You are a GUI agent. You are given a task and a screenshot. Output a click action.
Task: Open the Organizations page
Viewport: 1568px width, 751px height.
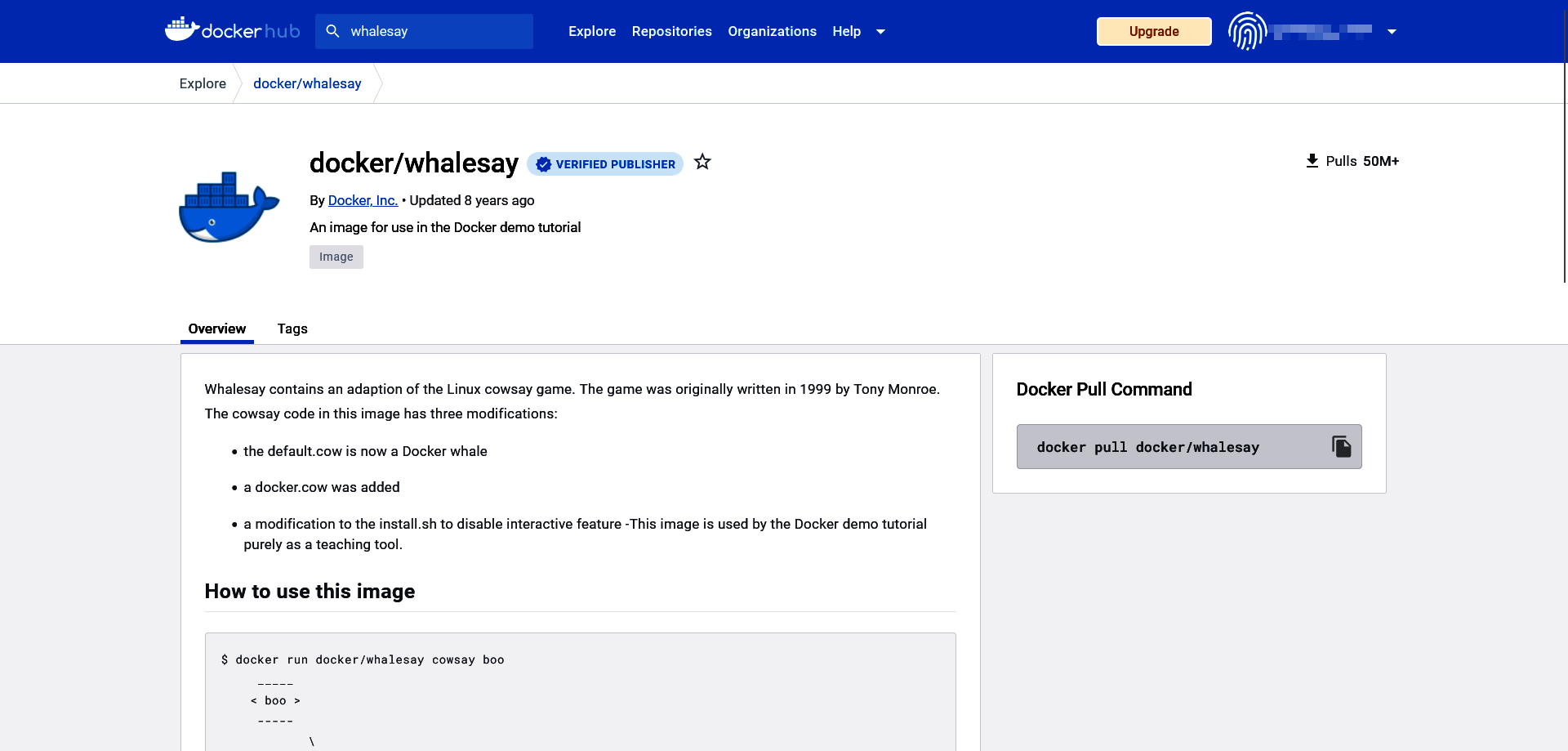tap(772, 31)
